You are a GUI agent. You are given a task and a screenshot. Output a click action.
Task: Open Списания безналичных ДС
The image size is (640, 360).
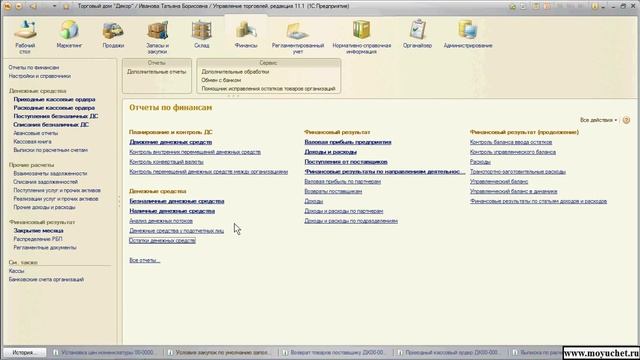(51, 124)
